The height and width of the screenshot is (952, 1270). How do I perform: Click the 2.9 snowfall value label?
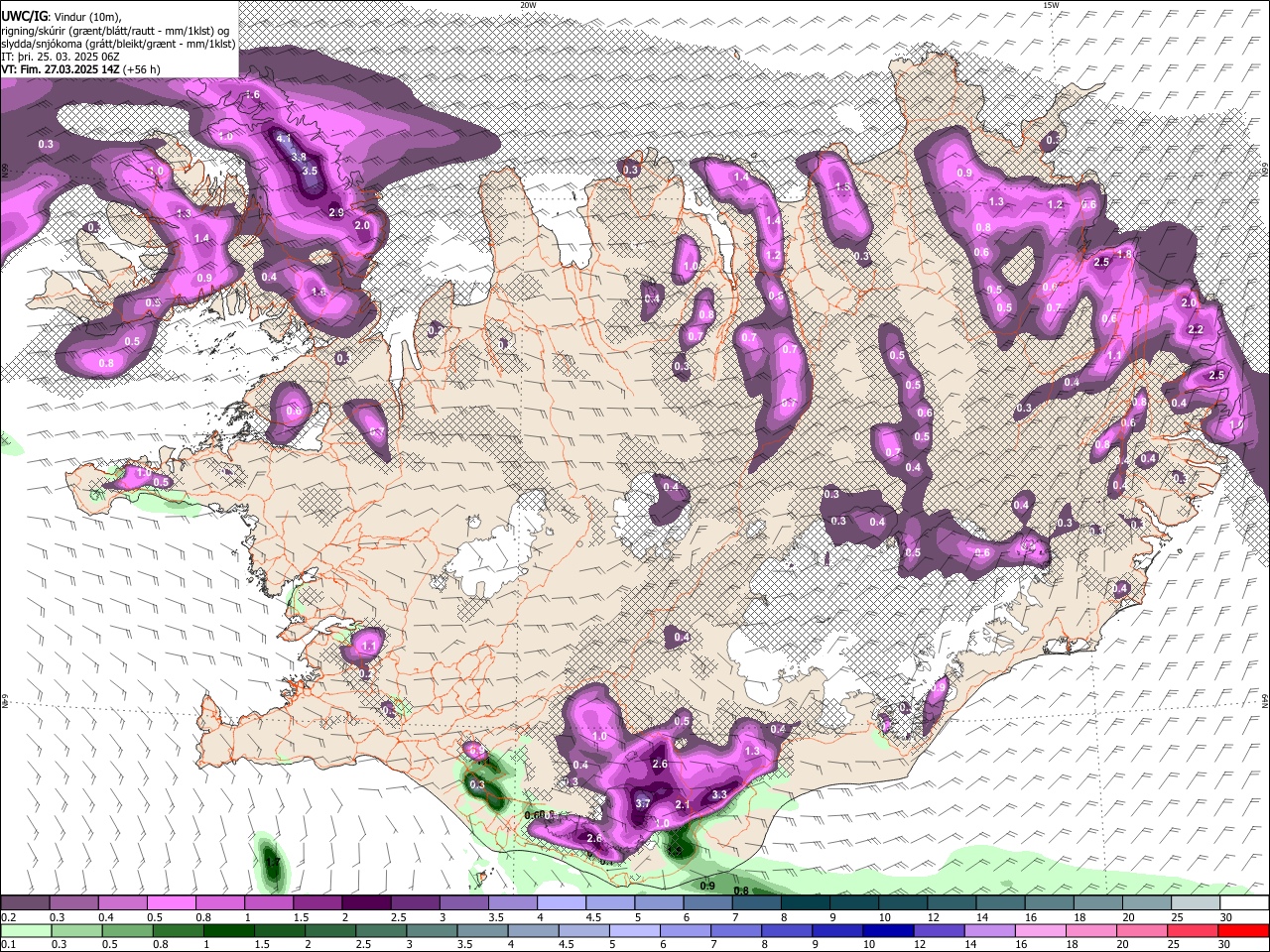[335, 212]
